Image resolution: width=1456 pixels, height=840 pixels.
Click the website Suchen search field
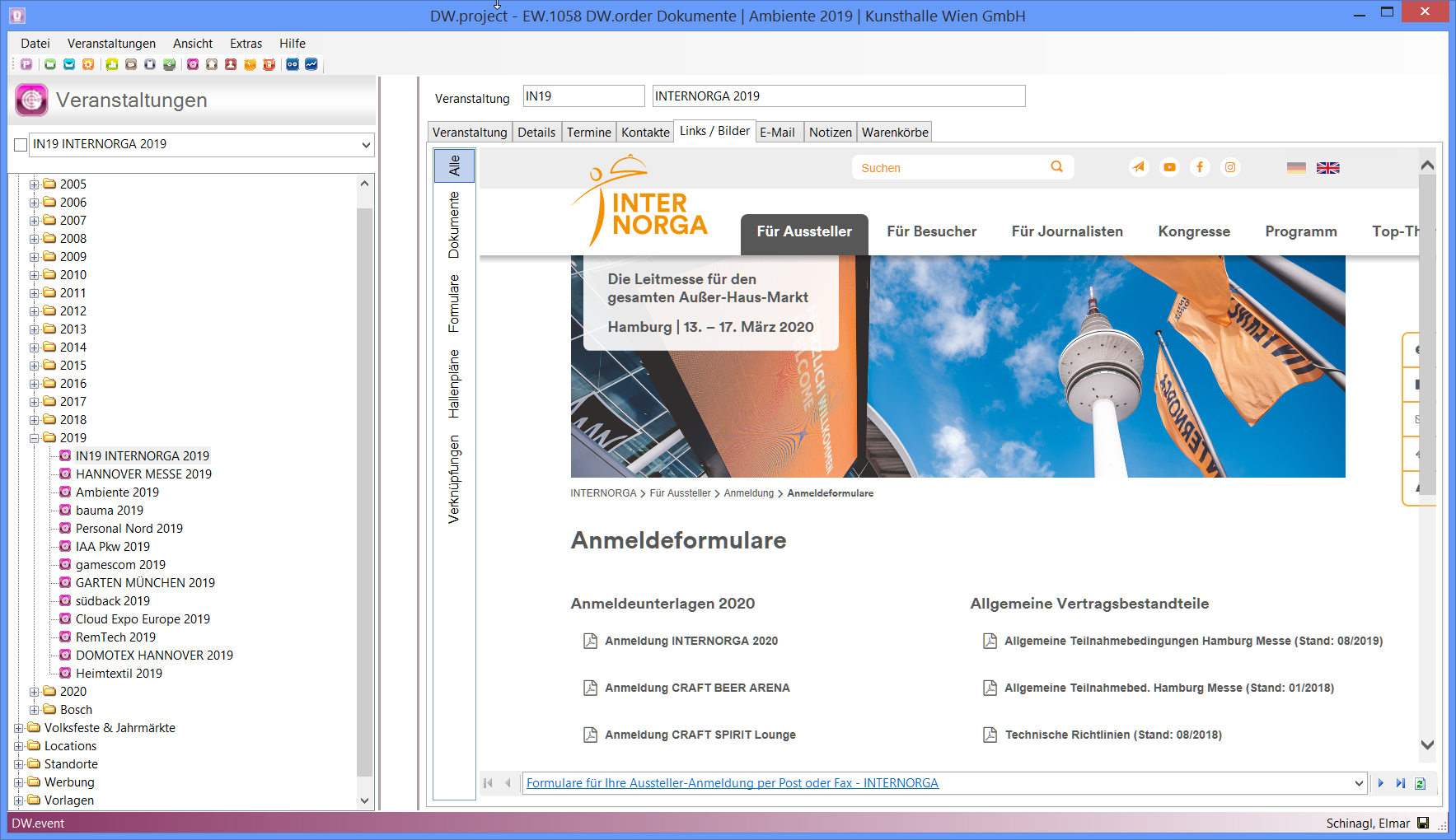coord(952,168)
